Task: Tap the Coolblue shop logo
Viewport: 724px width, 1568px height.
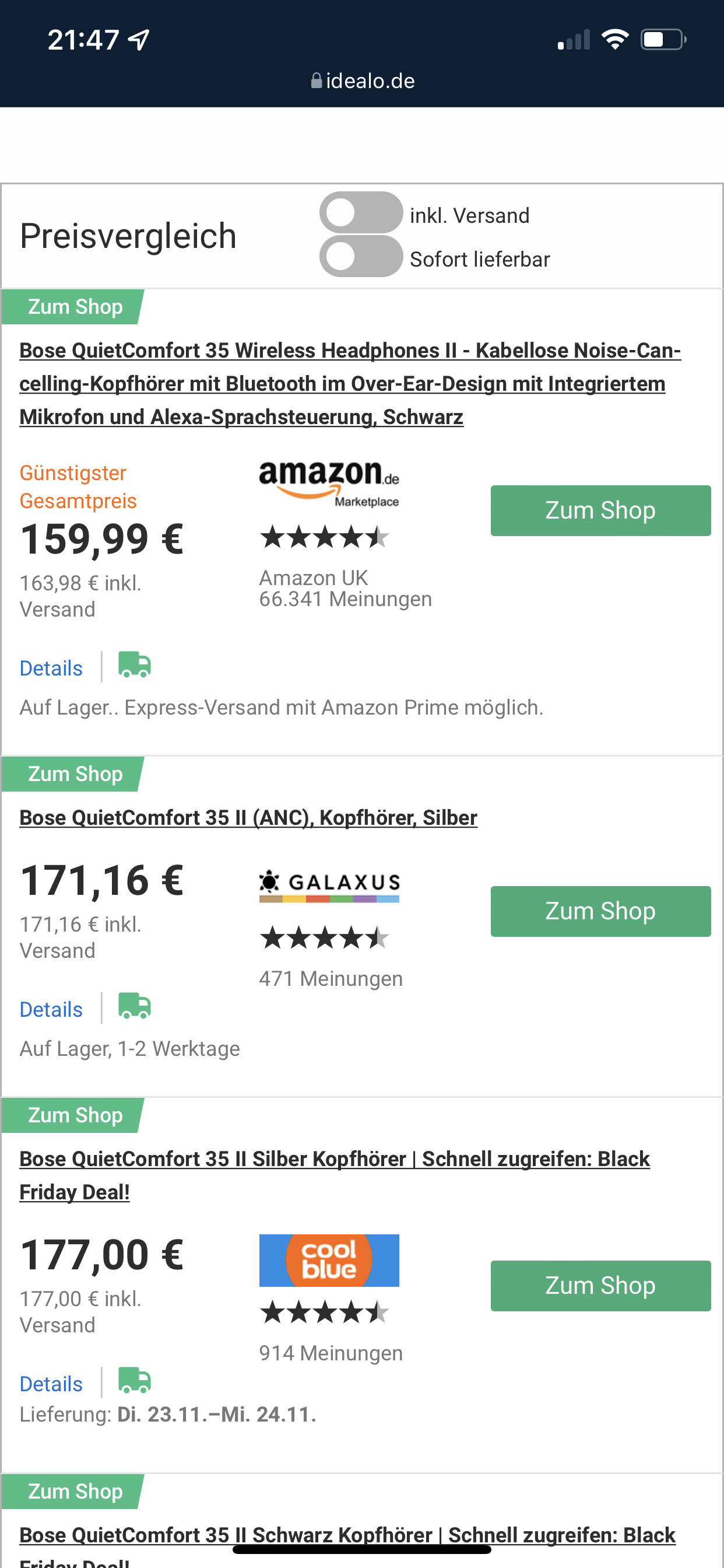Action: click(329, 1261)
